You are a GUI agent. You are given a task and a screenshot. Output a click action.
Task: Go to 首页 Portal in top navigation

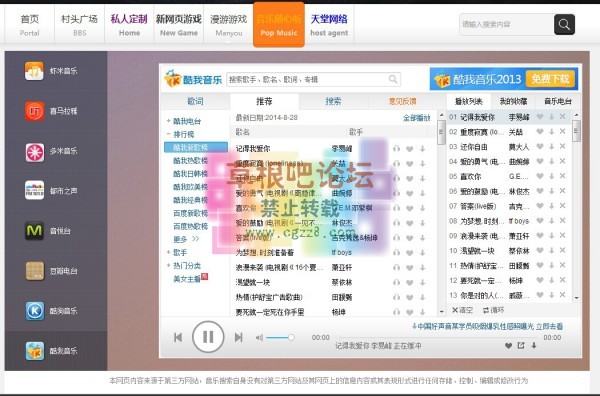coord(29,24)
